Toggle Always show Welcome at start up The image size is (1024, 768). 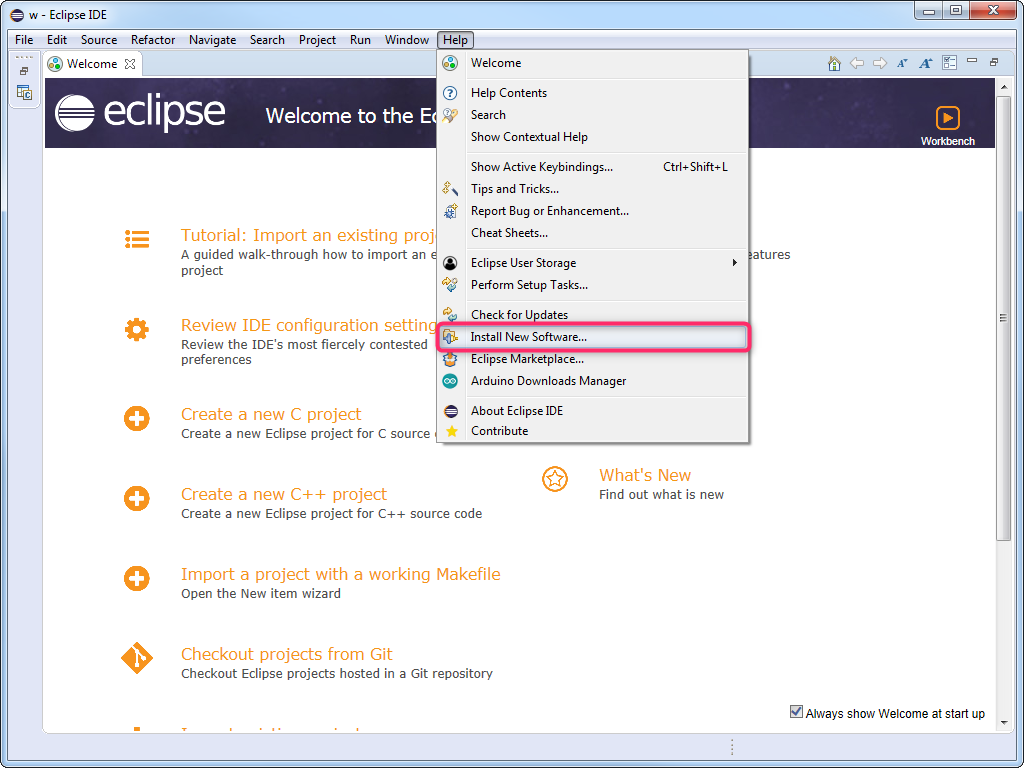tap(796, 712)
